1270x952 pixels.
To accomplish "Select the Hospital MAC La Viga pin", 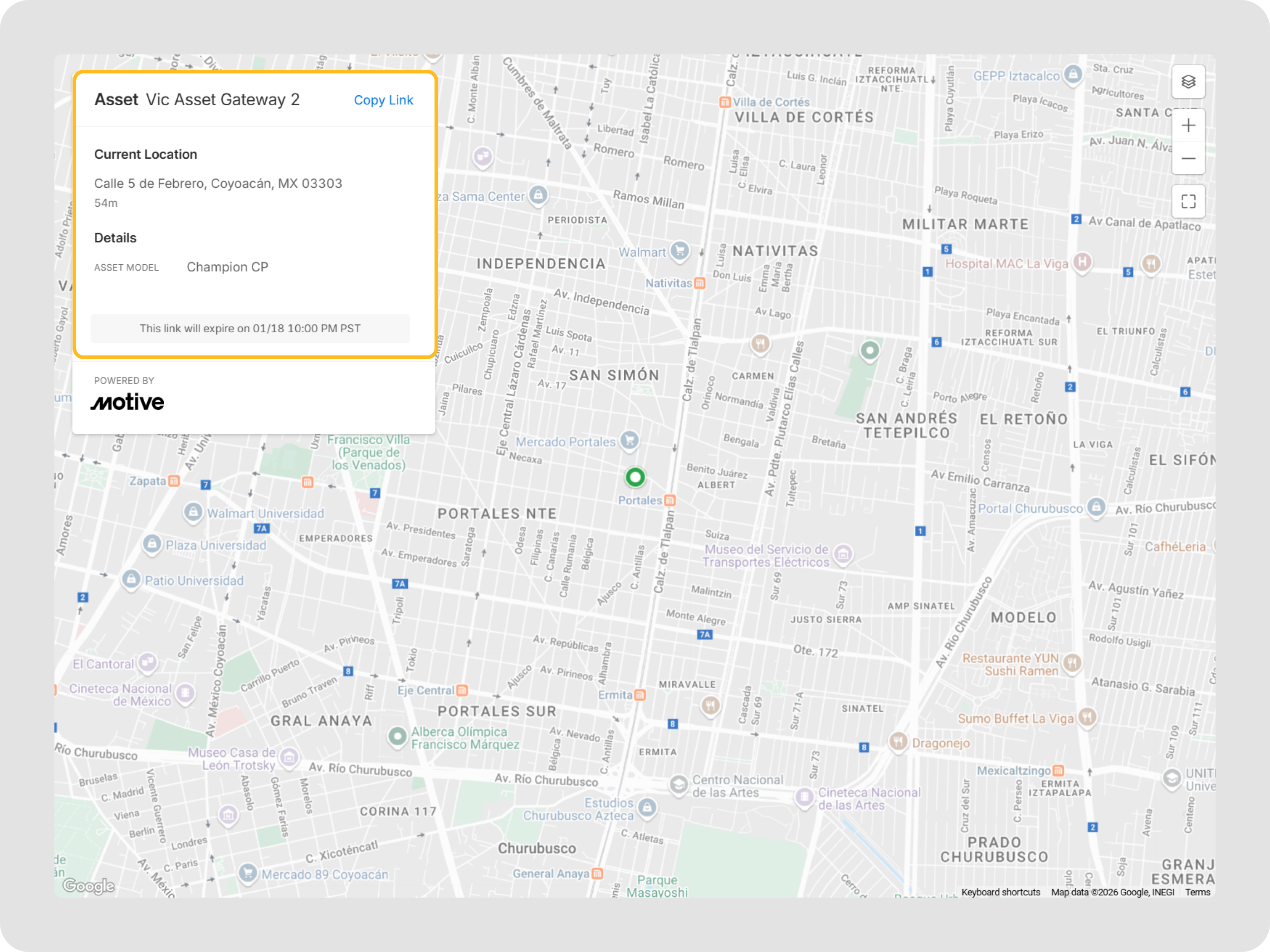I will (x=1082, y=262).
